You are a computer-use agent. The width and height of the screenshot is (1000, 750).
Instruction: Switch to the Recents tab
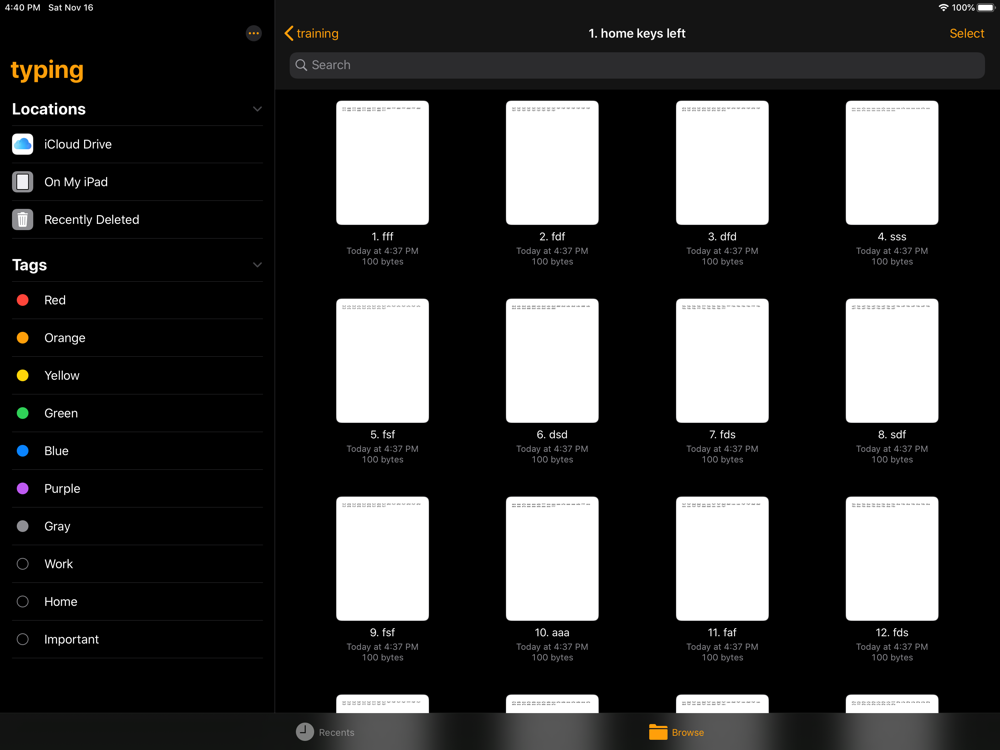pyautogui.click(x=325, y=732)
